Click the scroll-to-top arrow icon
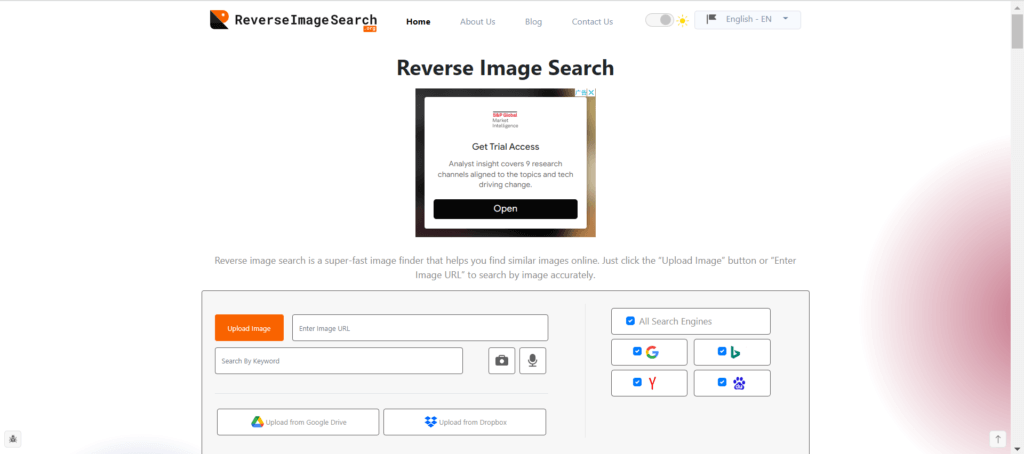Viewport: 1024px width, 454px height. point(998,439)
